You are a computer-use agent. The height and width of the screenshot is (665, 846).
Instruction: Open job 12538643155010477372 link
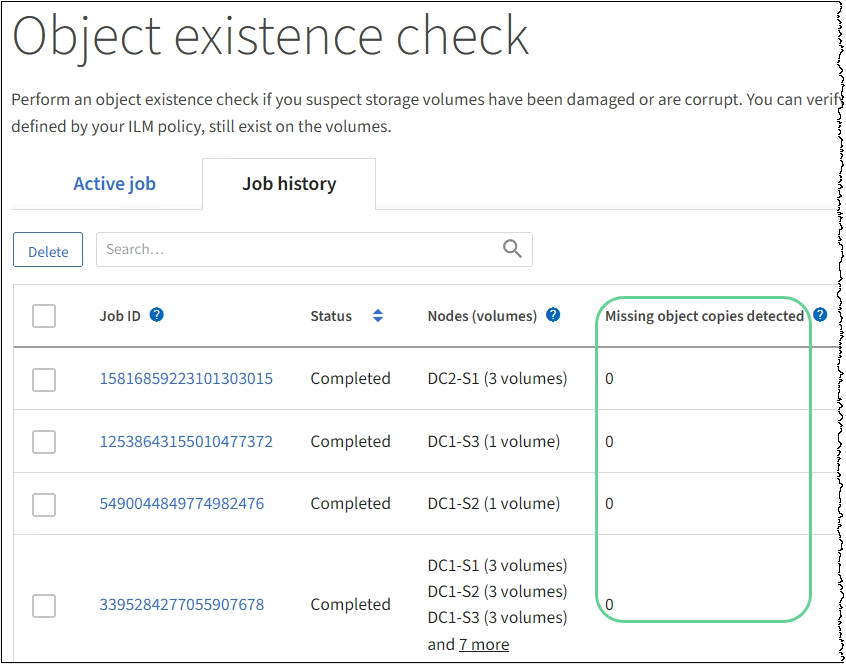point(186,442)
